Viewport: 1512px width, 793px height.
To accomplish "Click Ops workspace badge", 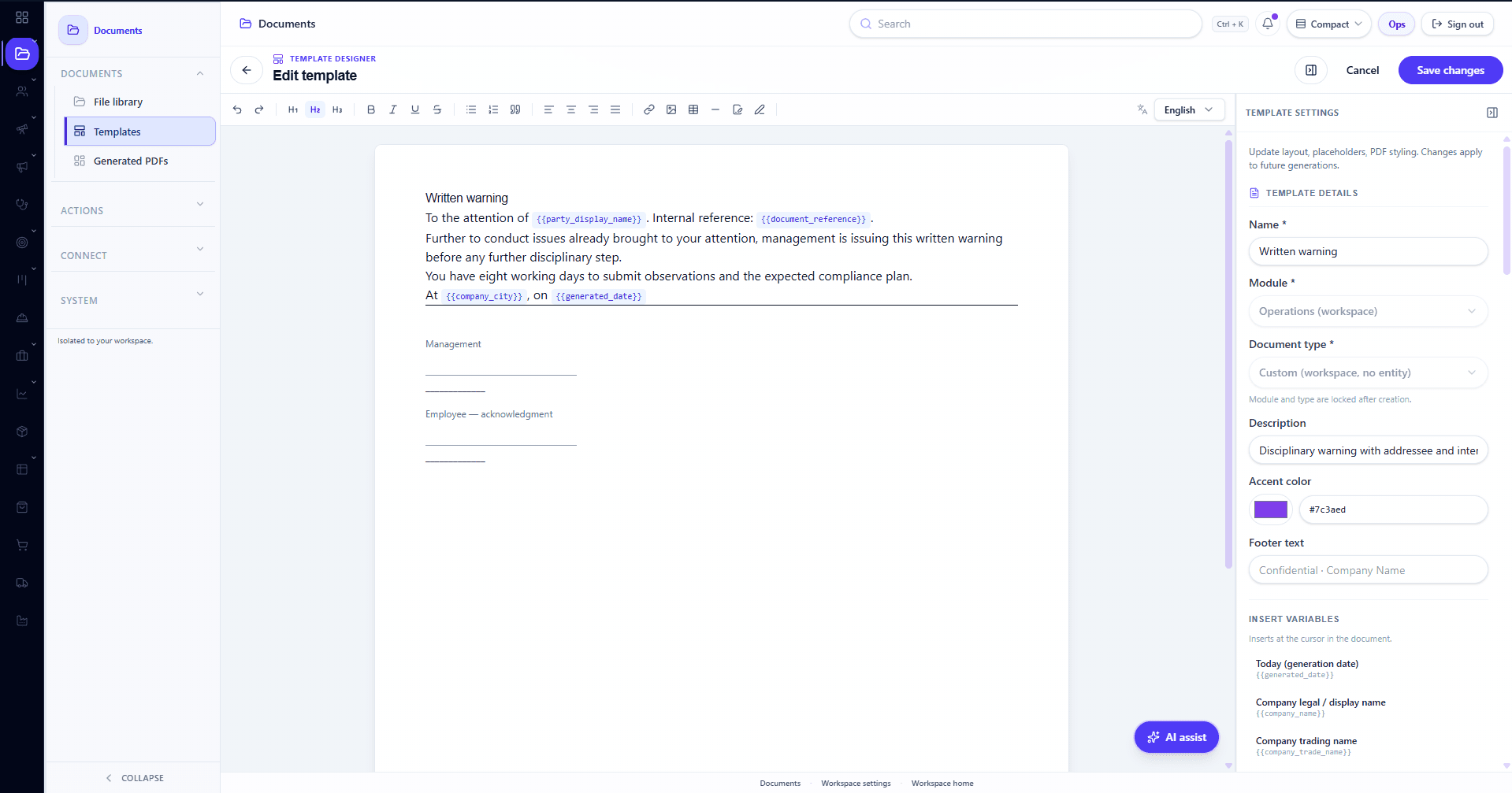I will pos(1396,24).
